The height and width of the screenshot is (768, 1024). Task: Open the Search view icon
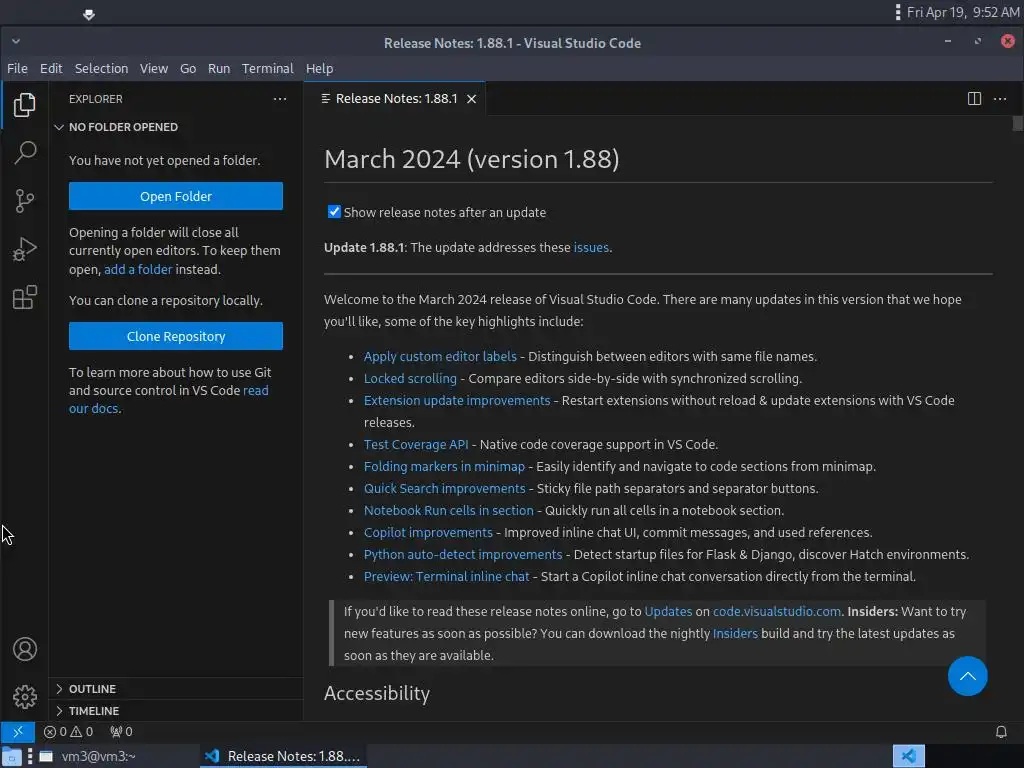click(24, 152)
